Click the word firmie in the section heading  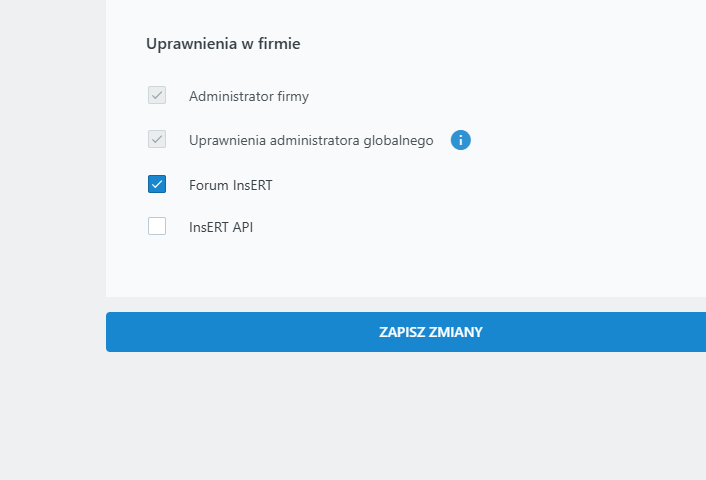280,44
